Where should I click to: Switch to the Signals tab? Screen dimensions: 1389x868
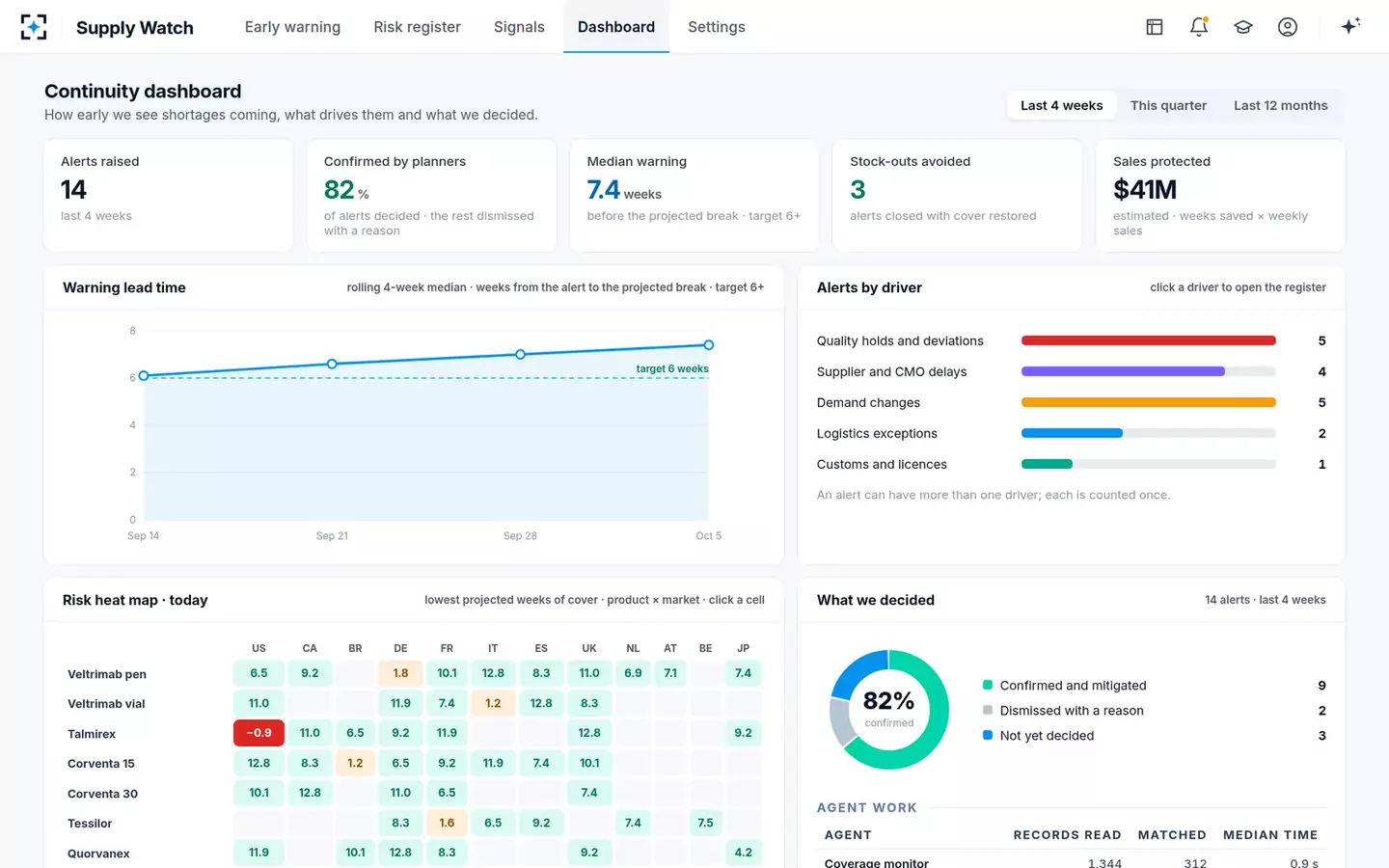click(x=519, y=27)
